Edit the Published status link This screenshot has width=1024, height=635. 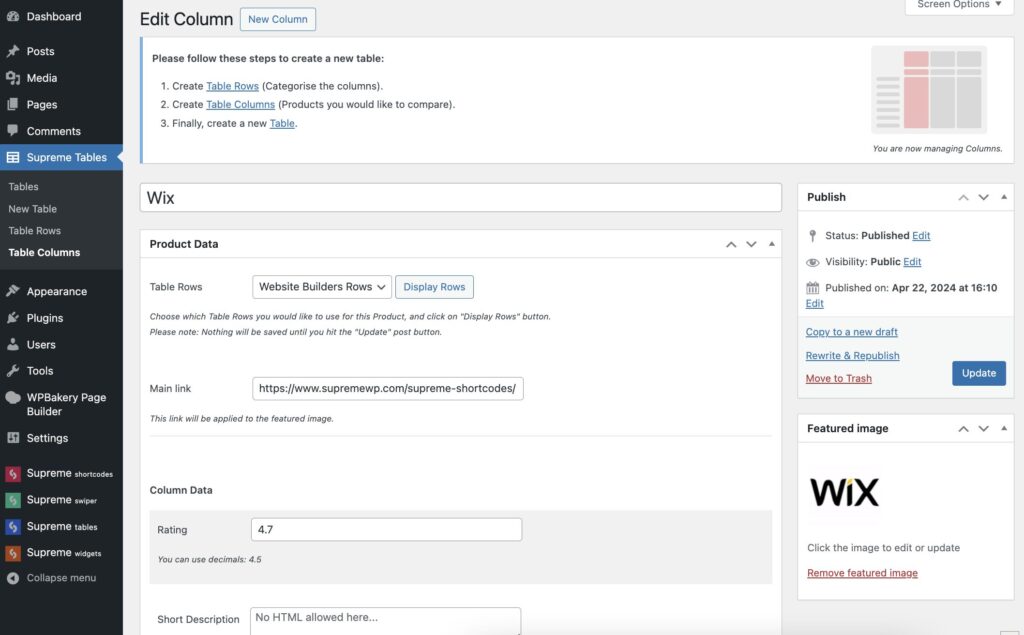(921, 236)
